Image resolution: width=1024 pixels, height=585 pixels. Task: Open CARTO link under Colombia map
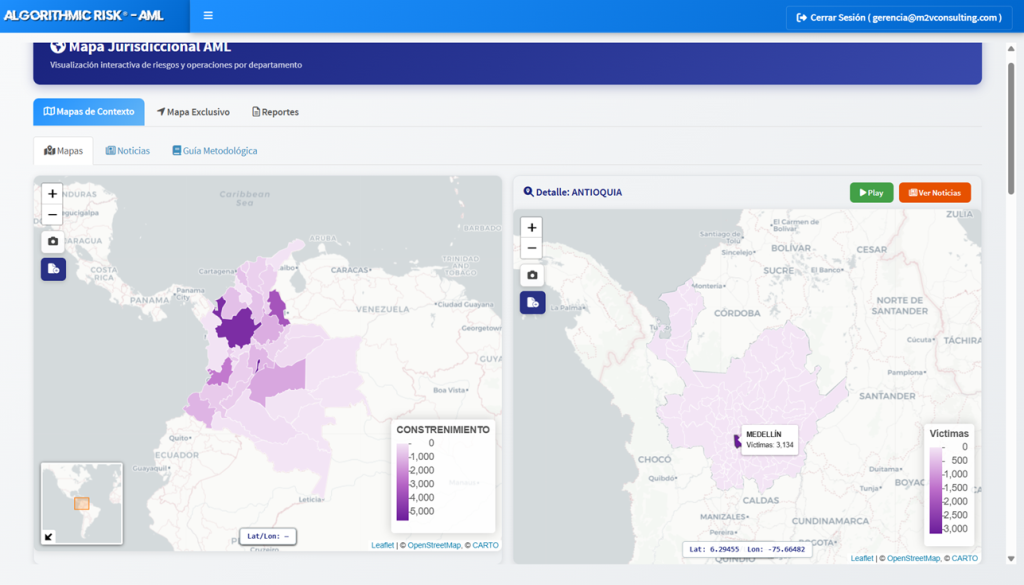pos(485,545)
